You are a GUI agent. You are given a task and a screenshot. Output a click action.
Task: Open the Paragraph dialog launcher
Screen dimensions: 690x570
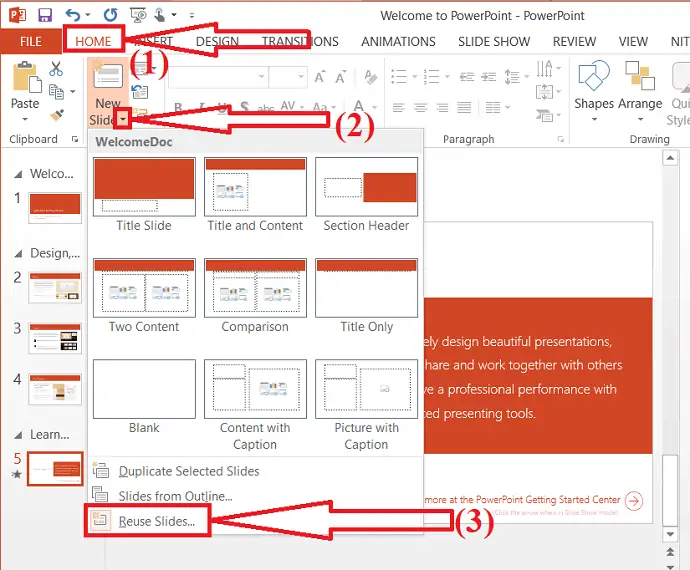561,139
